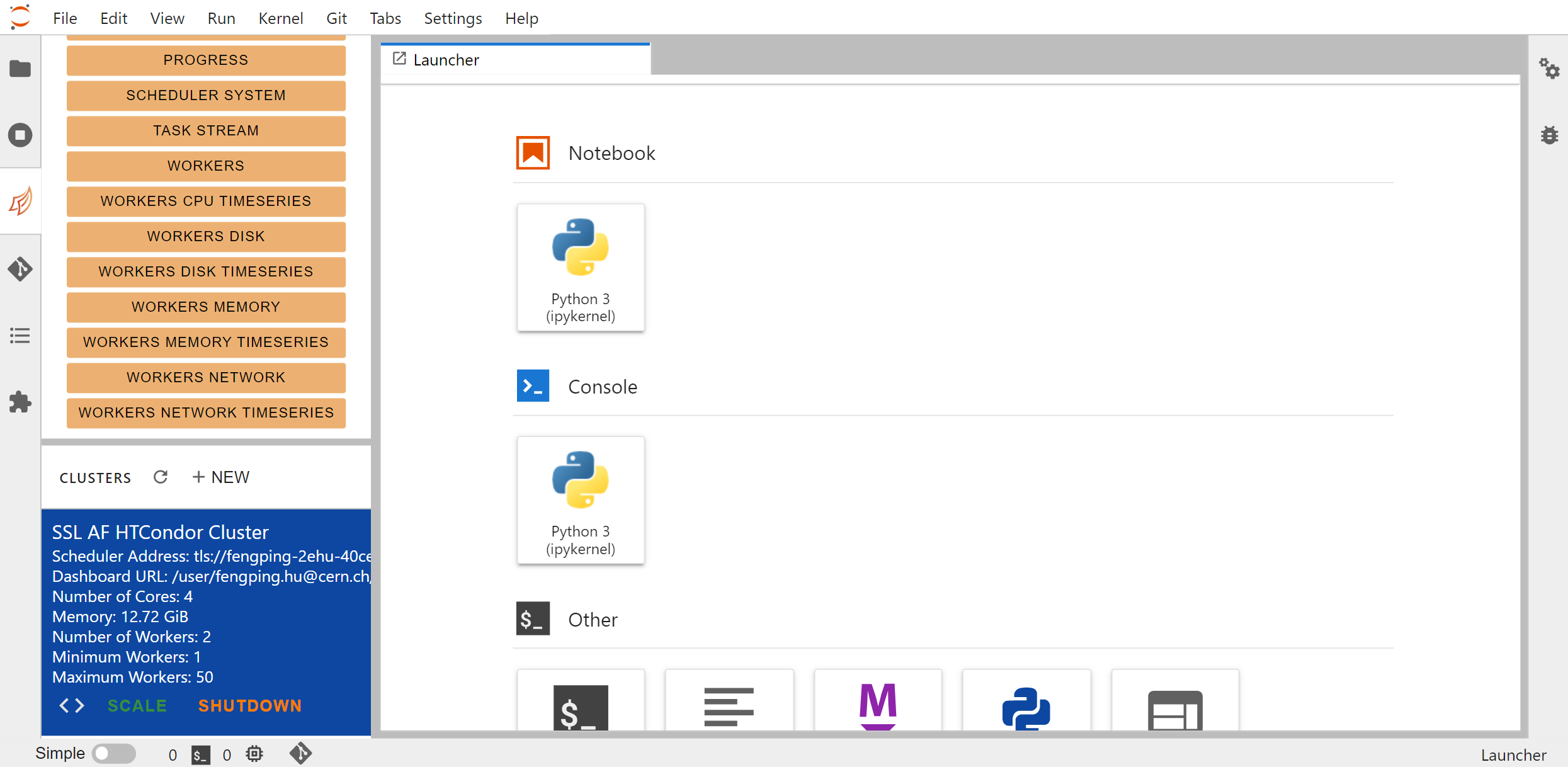Select the Launcher tab
This screenshot has width=1568, height=767.
click(x=446, y=60)
